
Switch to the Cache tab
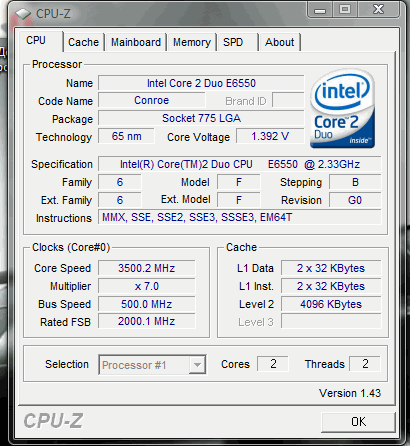84,42
